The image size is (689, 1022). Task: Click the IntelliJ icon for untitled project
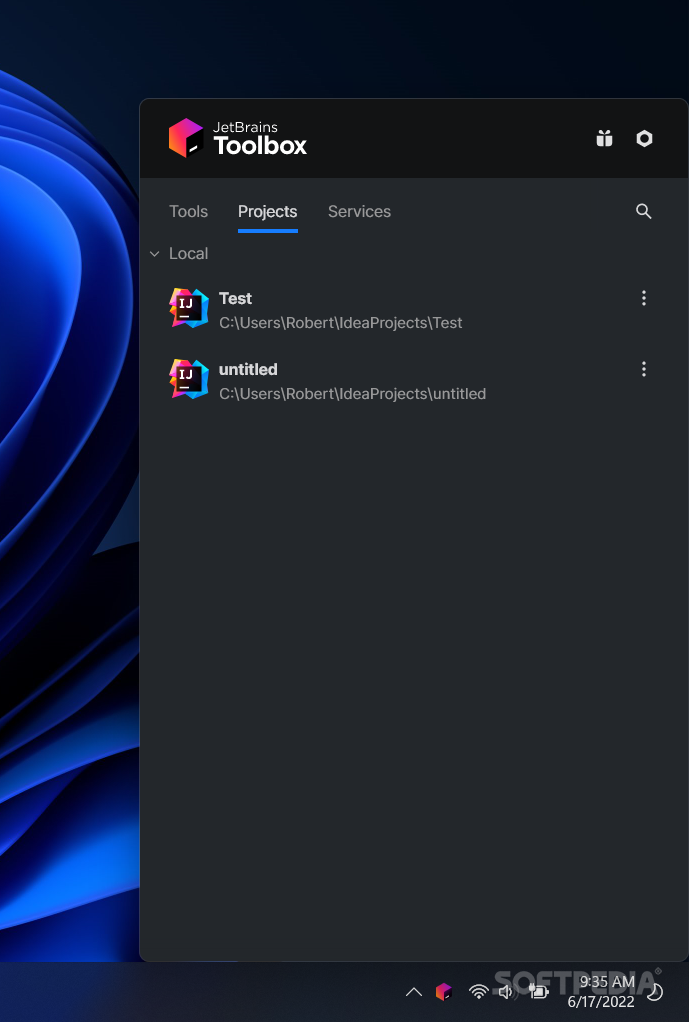(x=189, y=379)
